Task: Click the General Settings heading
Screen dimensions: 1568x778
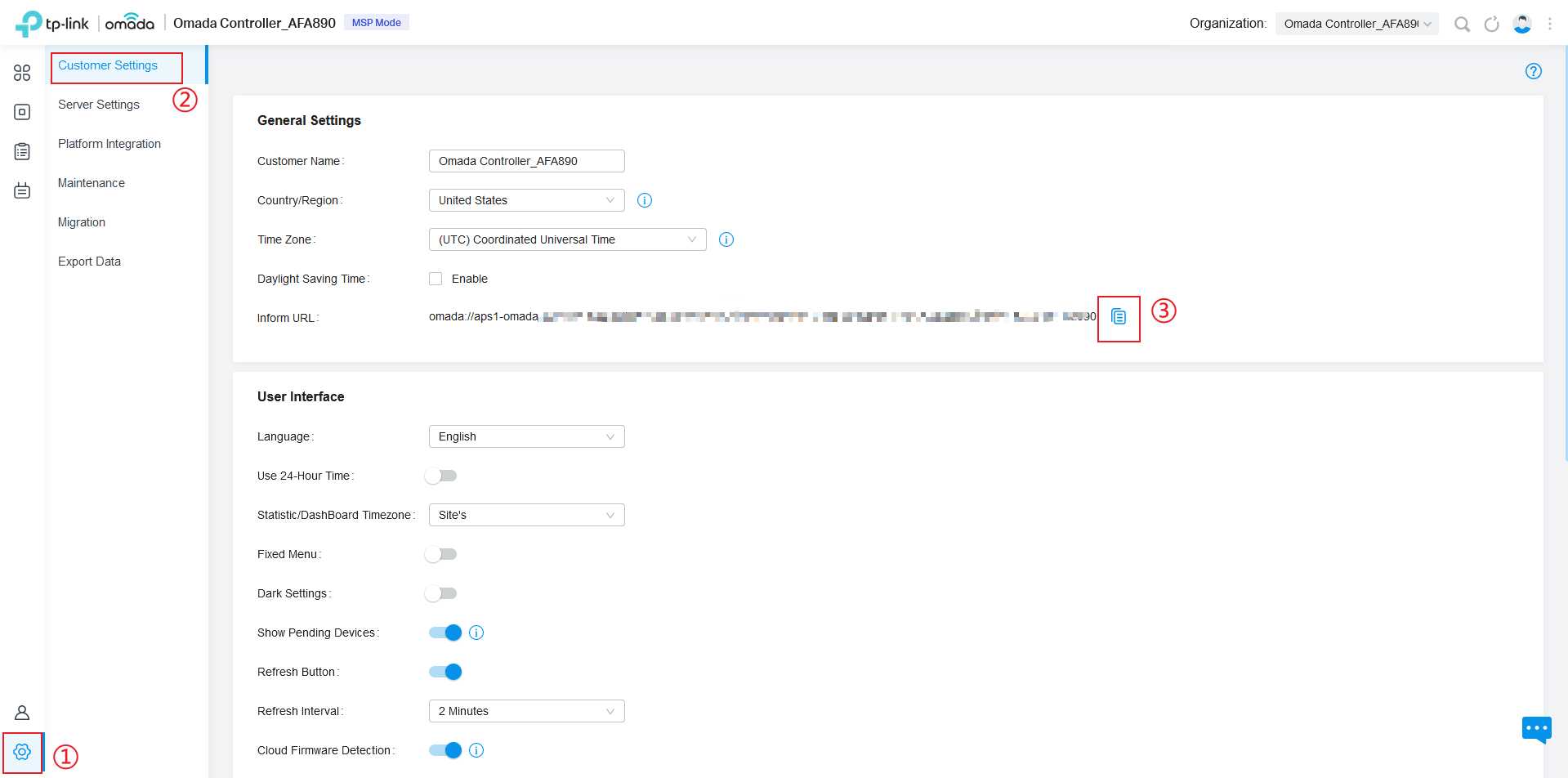Action: (x=309, y=120)
